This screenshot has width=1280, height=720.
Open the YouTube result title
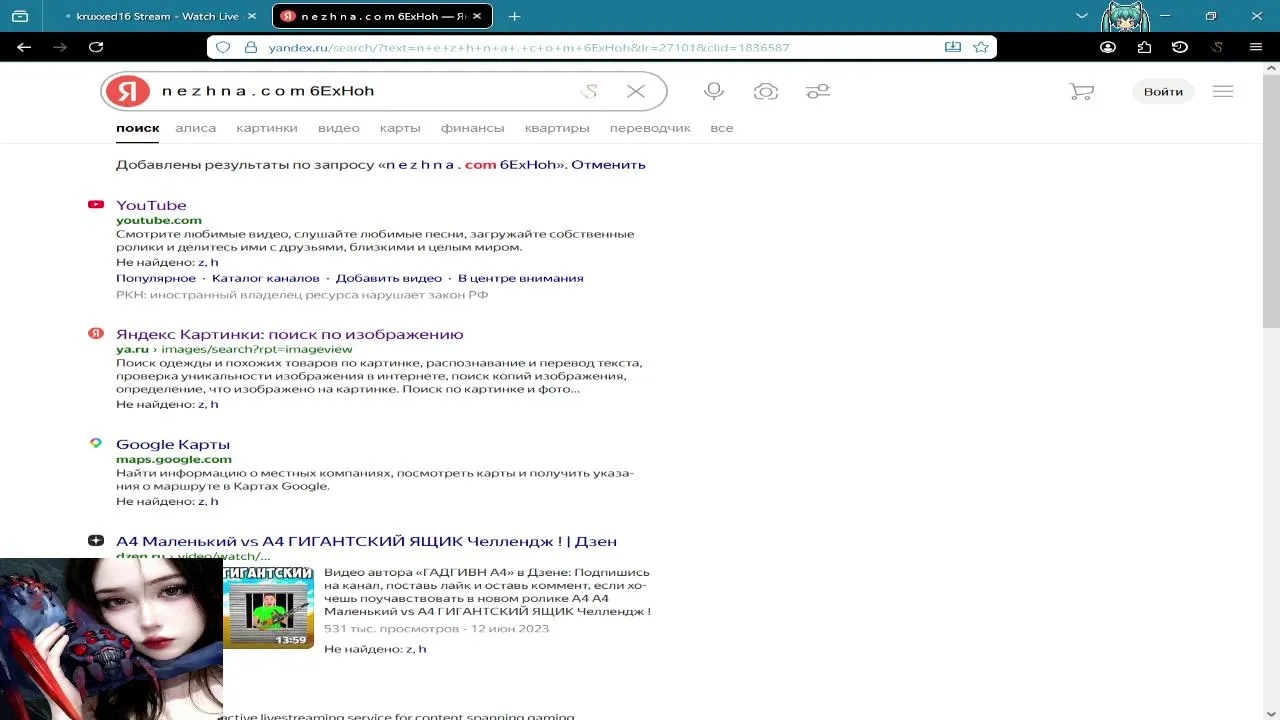pos(151,205)
